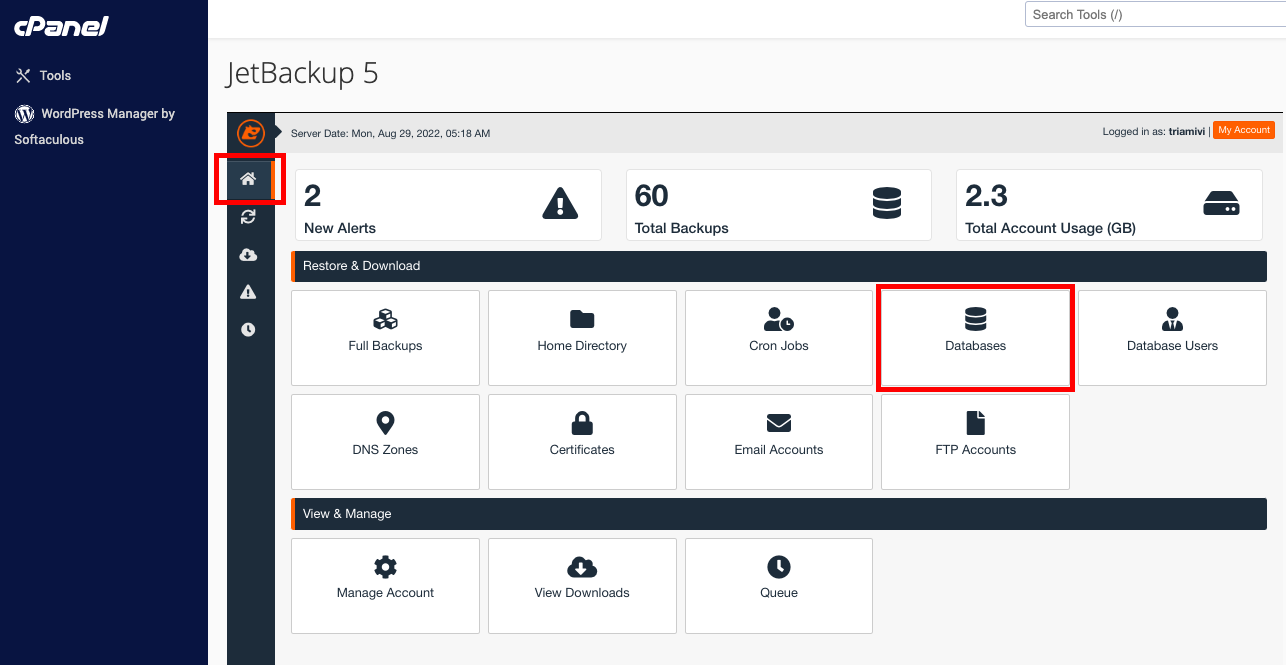This screenshot has height=665, width=1286.
Task: Open Tools in the cPanel sidebar
Action: tap(55, 76)
